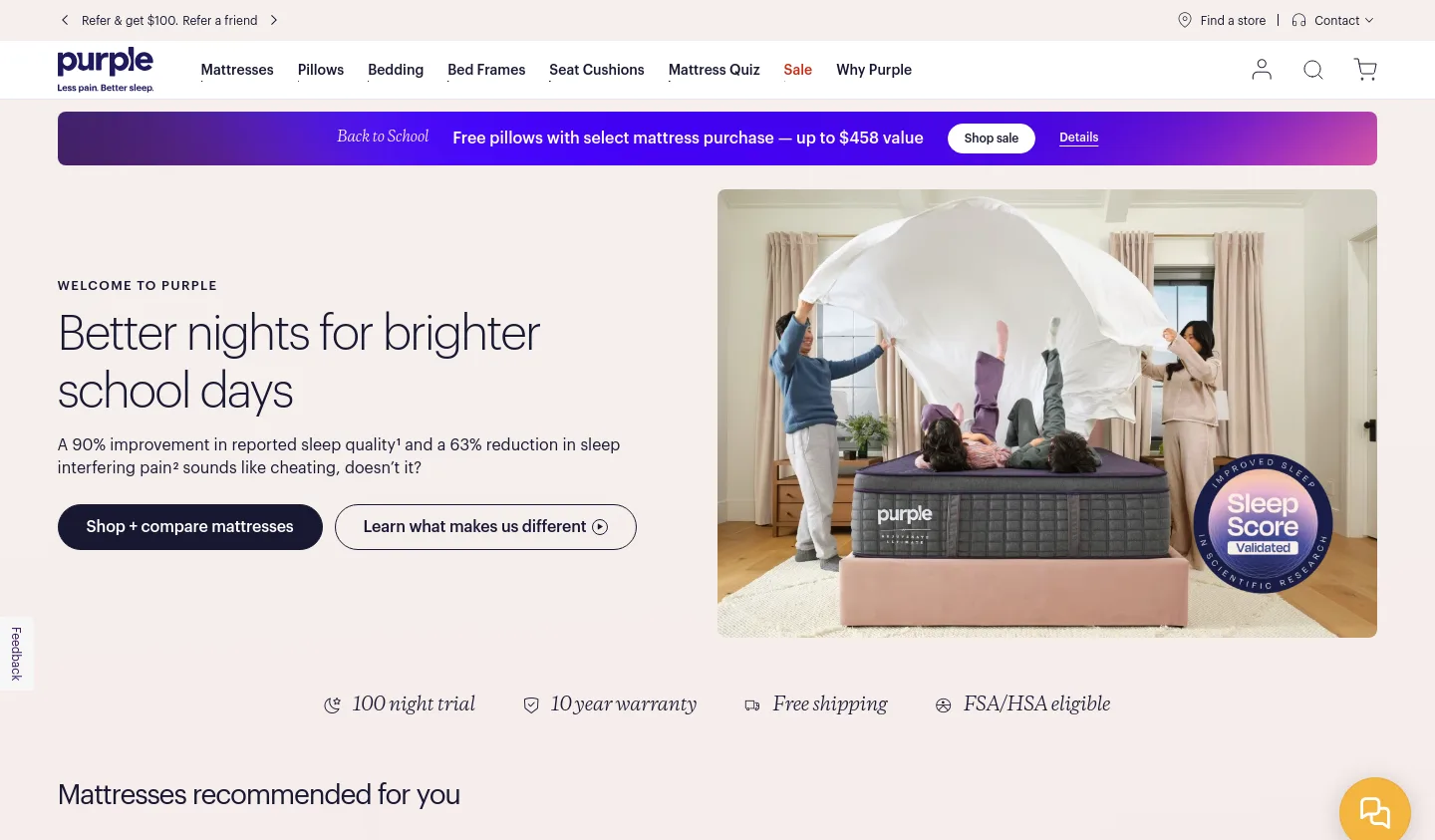Open the Find a store link
The width and height of the screenshot is (1435, 840).
click(1233, 20)
